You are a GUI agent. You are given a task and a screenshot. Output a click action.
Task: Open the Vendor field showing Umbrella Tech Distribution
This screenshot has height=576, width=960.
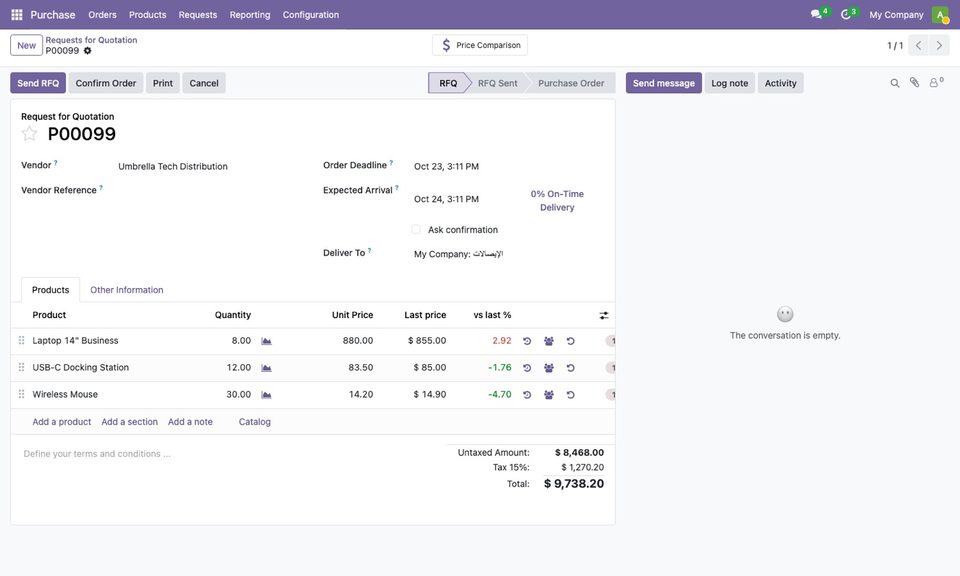coord(209,166)
